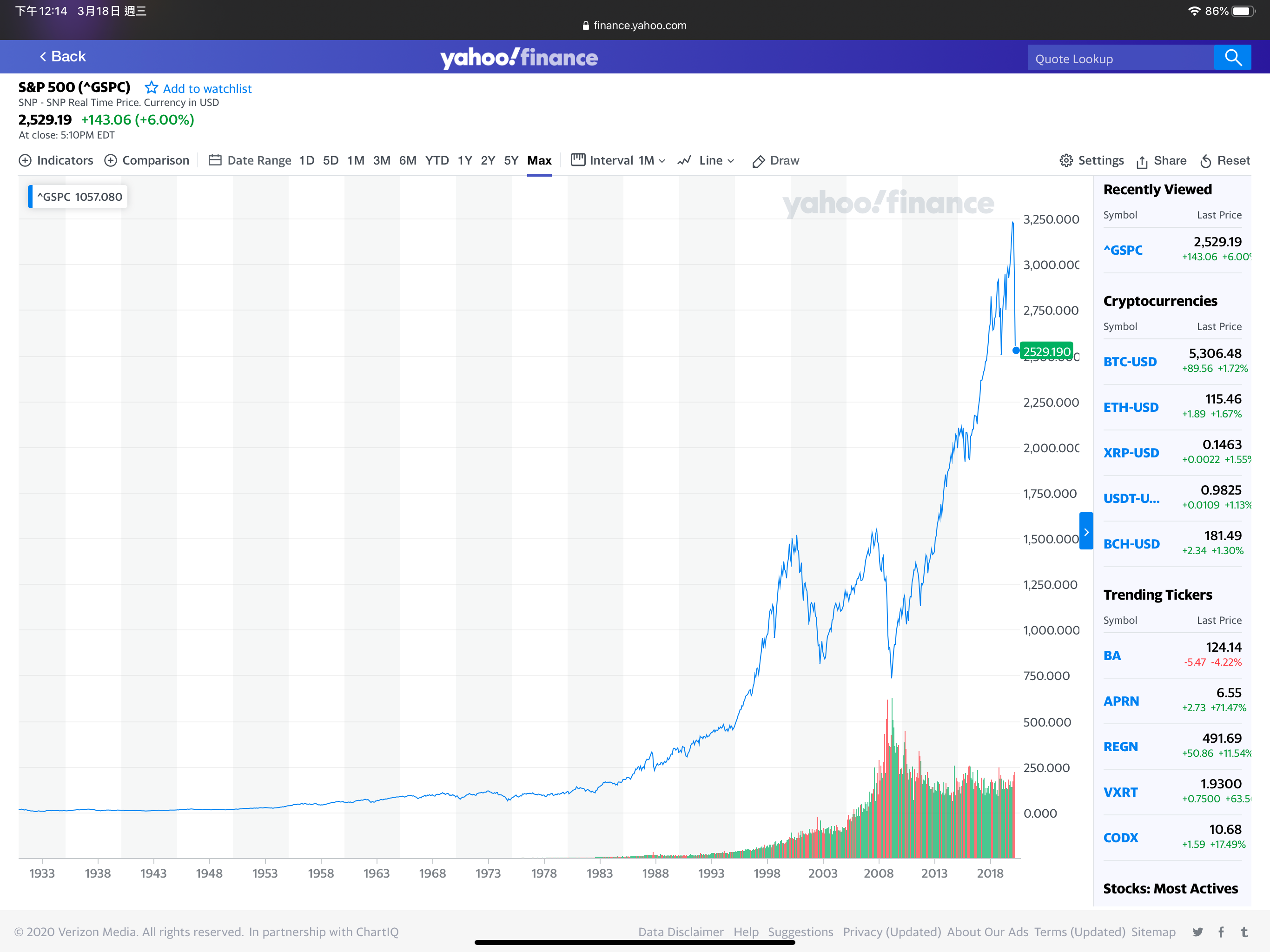The image size is (1270, 952).
Task: Open BTC-USD quote
Action: pyautogui.click(x=1130, y=362)
